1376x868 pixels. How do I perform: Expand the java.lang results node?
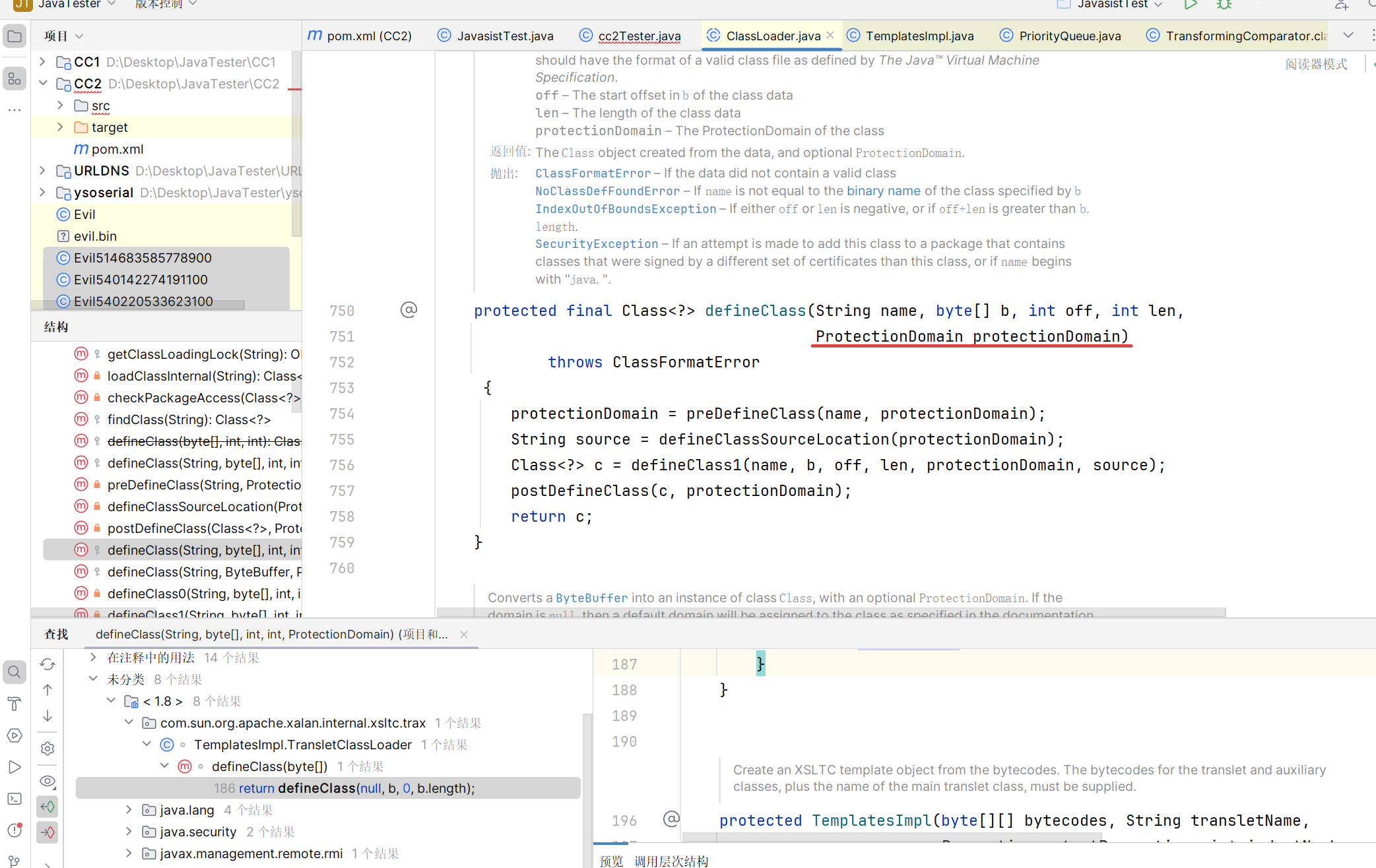pos(129,810)
